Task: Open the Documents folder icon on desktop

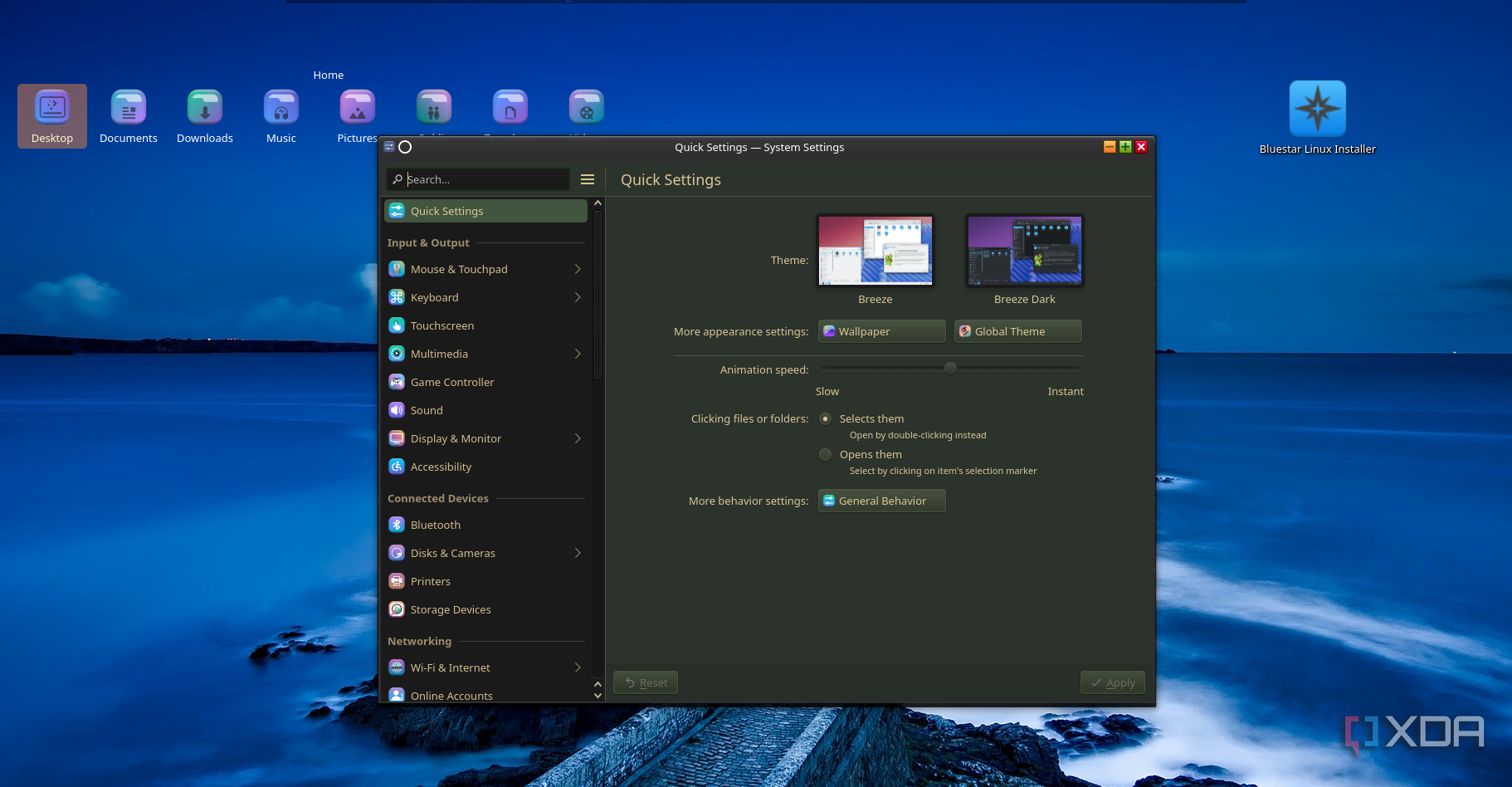Action: (129, 107)
